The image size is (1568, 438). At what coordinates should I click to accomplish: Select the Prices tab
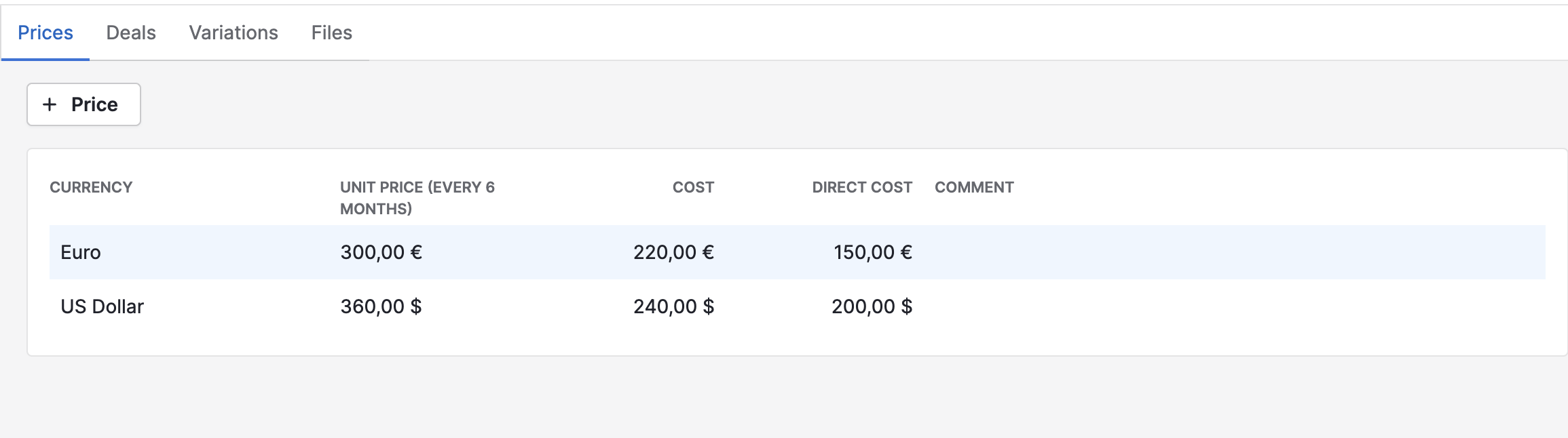pyautogui.click(x=45, y=33)
